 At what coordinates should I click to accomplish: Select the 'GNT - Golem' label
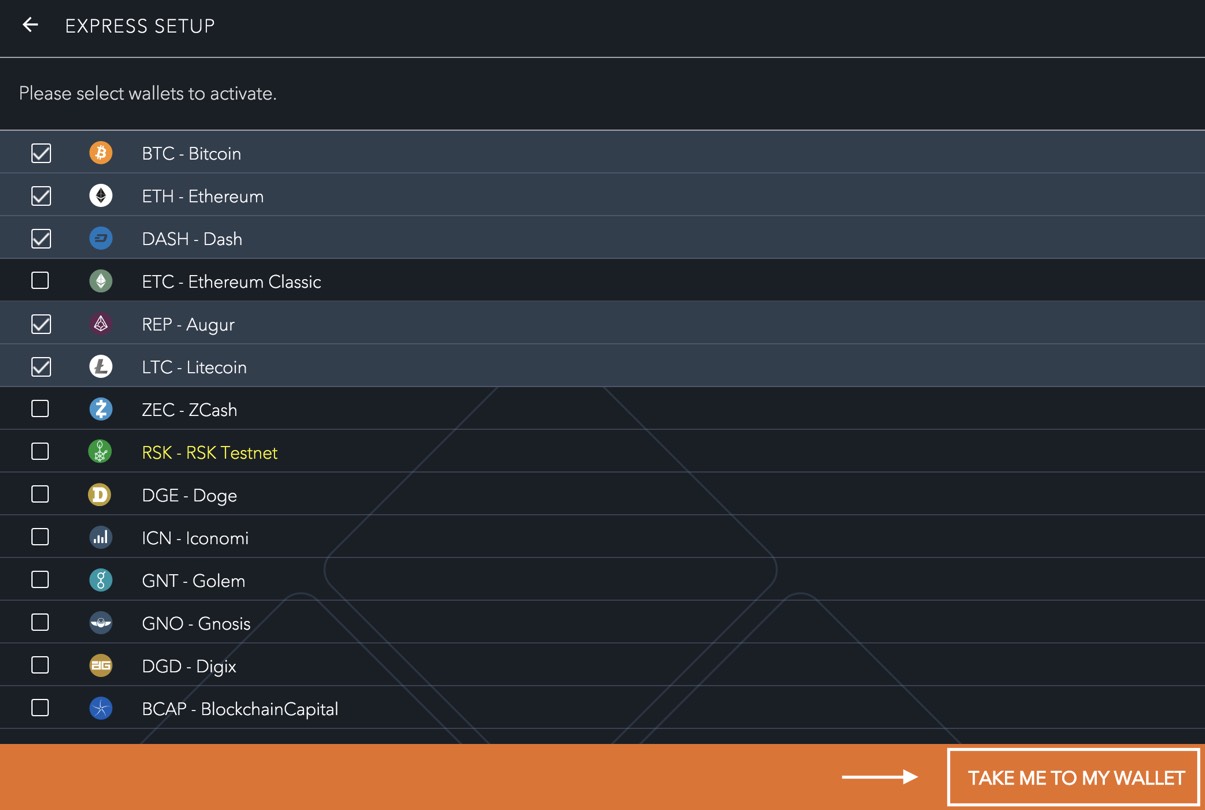(x=193, y=581)
